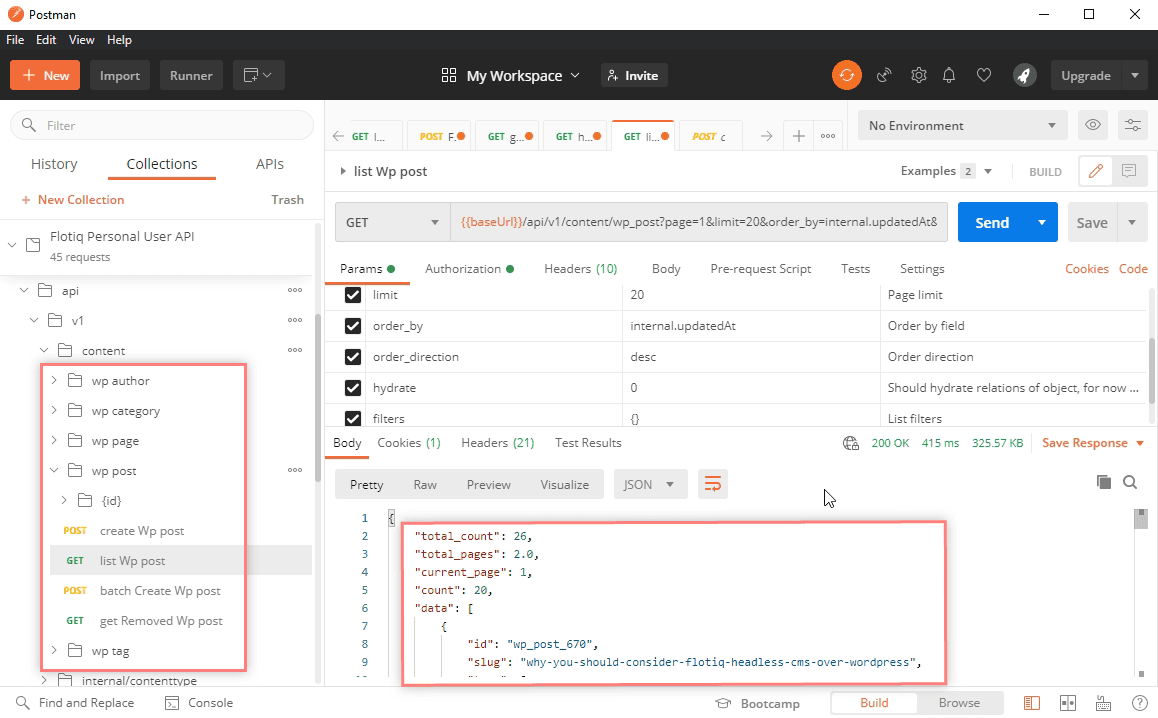1158x718 pixels.
Task: Open keyboard shortcuts icon
Action: pos(1103,703)
